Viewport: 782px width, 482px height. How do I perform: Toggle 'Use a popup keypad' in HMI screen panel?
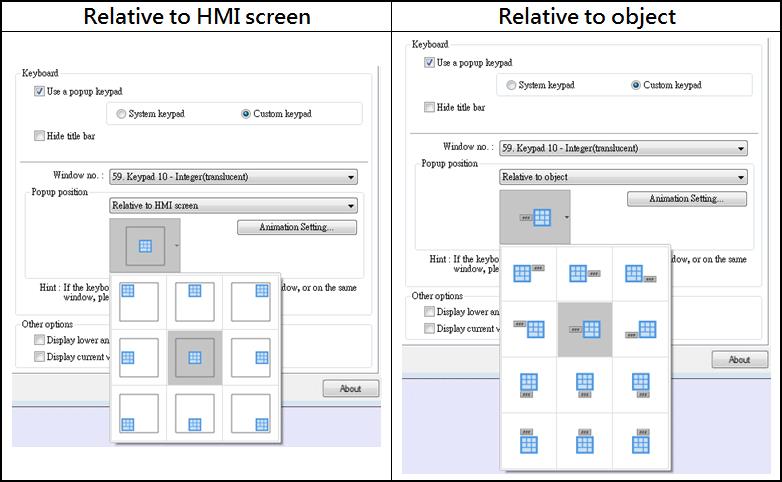40,92
